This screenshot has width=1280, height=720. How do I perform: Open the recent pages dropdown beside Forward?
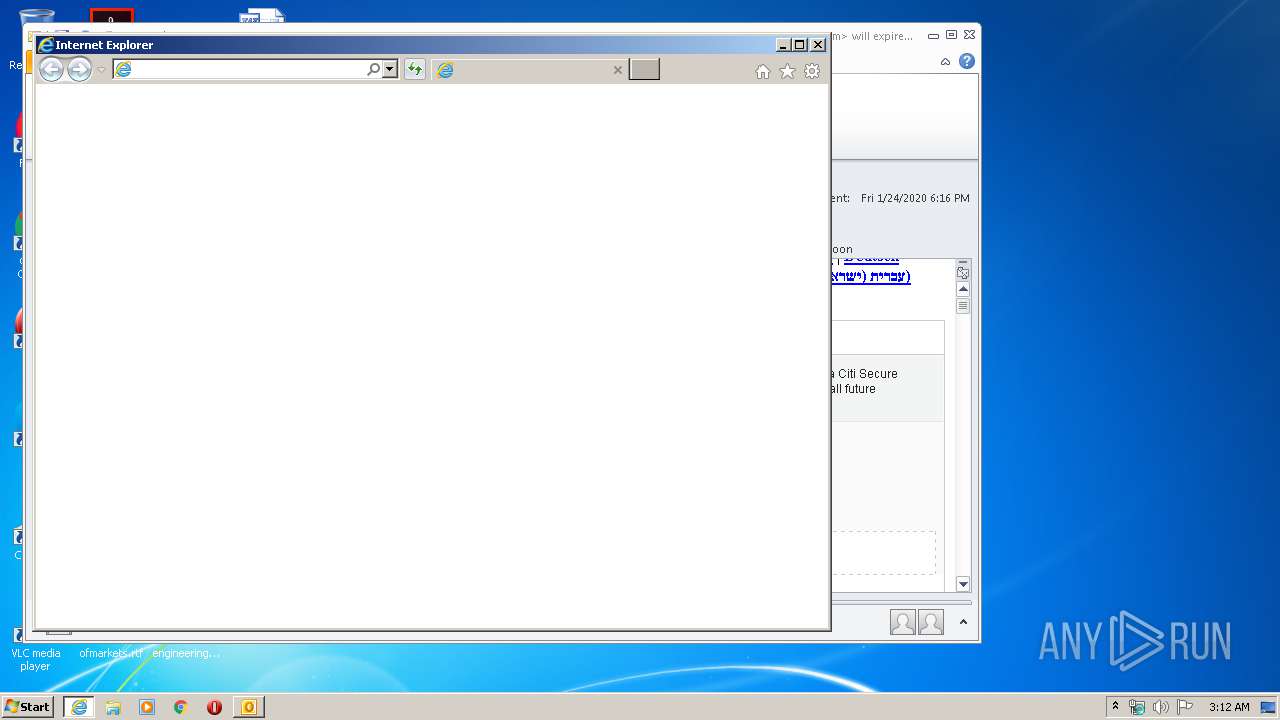pos(101,70)
